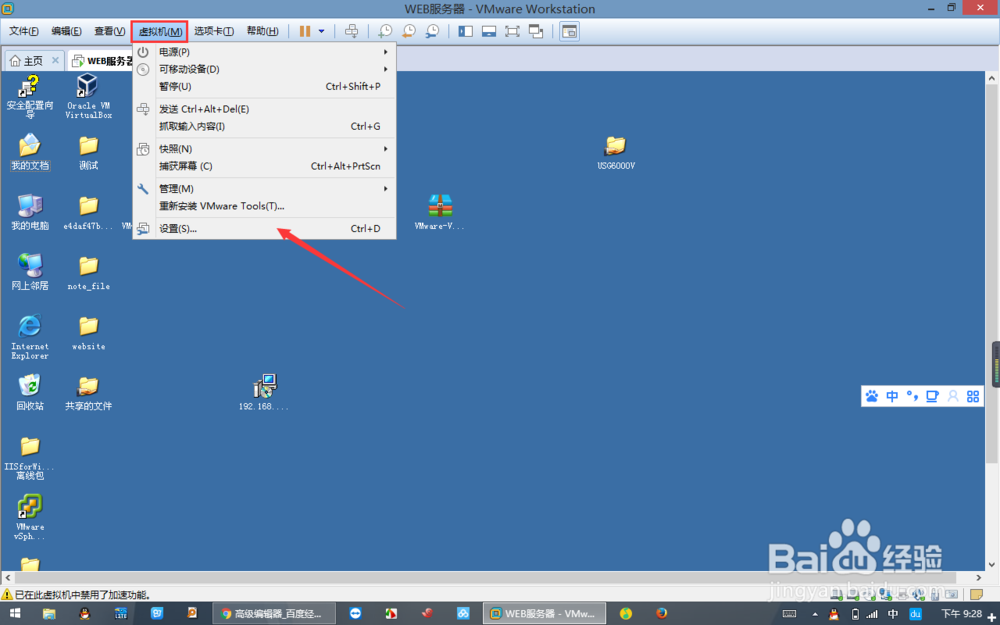Viewport: 1000px width, 625px height.
Task: Take a snapshot with the clock plus icon
Action: (385, 31)
